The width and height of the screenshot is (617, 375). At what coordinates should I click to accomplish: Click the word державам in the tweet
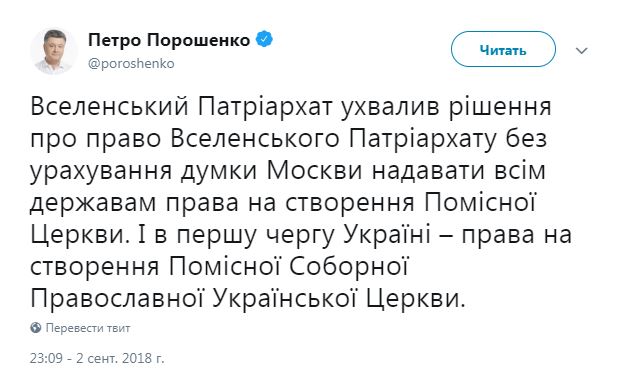tap(93, 203)
